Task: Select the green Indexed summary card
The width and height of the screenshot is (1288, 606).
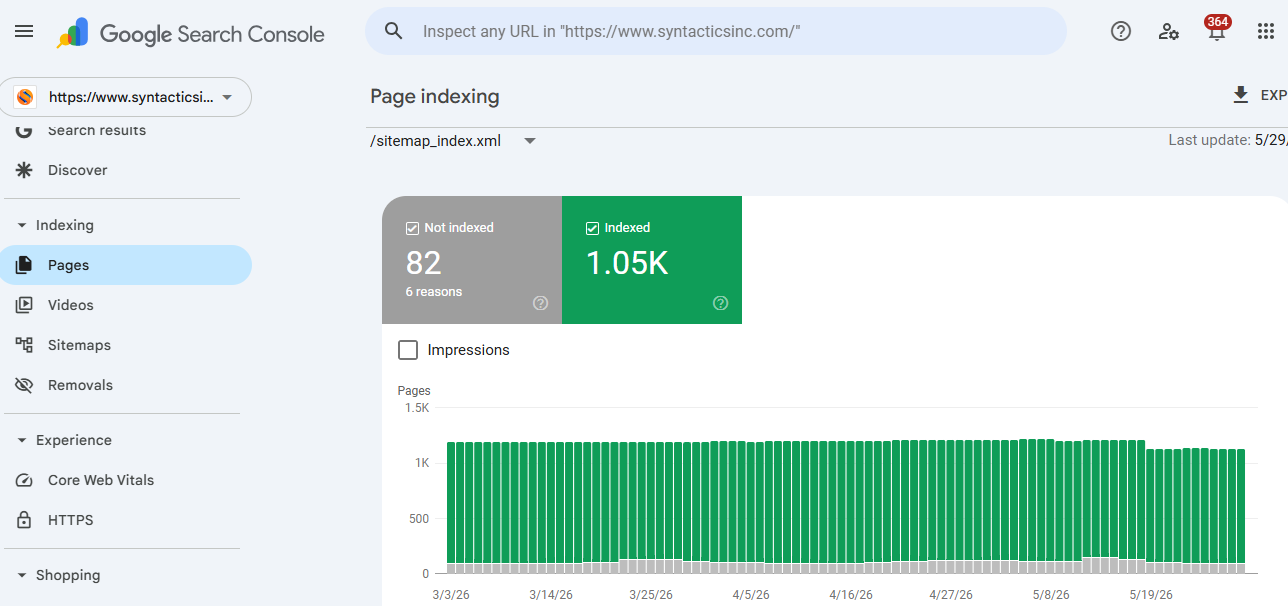Action: pyautogui.click(x=652, y=260)
